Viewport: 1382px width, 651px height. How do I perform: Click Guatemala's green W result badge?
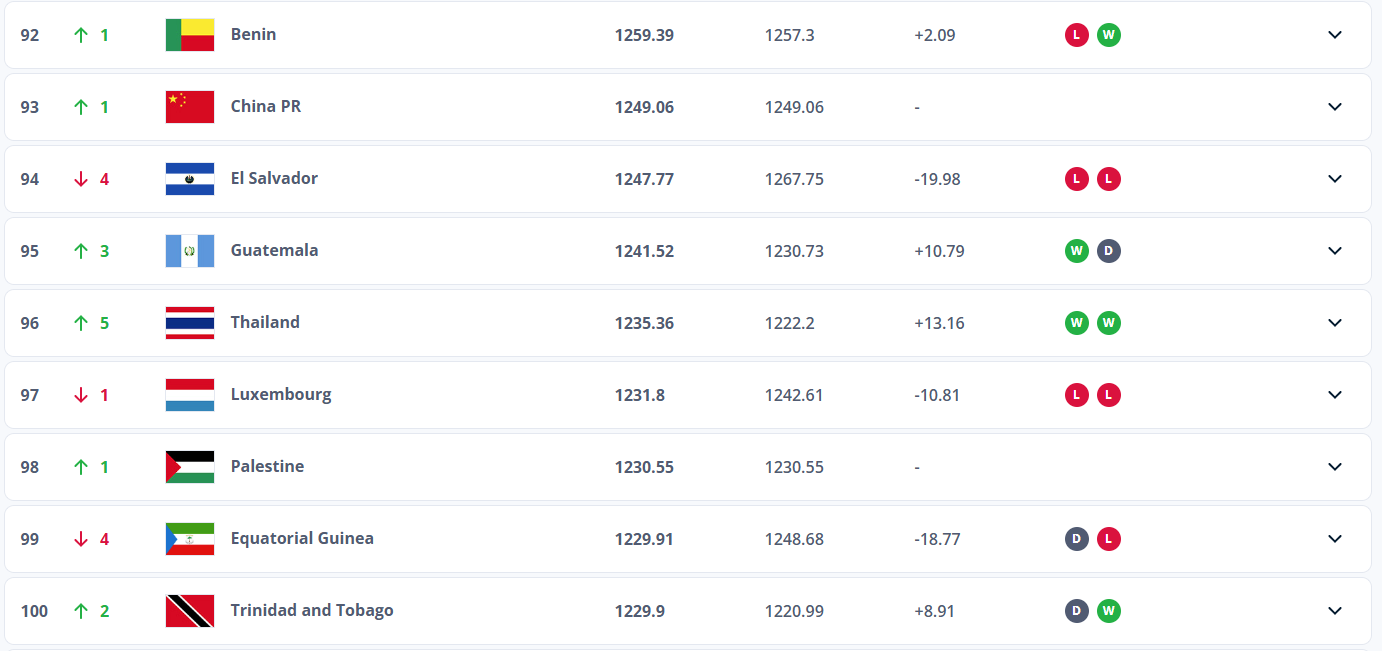(x=1076, y=251)
